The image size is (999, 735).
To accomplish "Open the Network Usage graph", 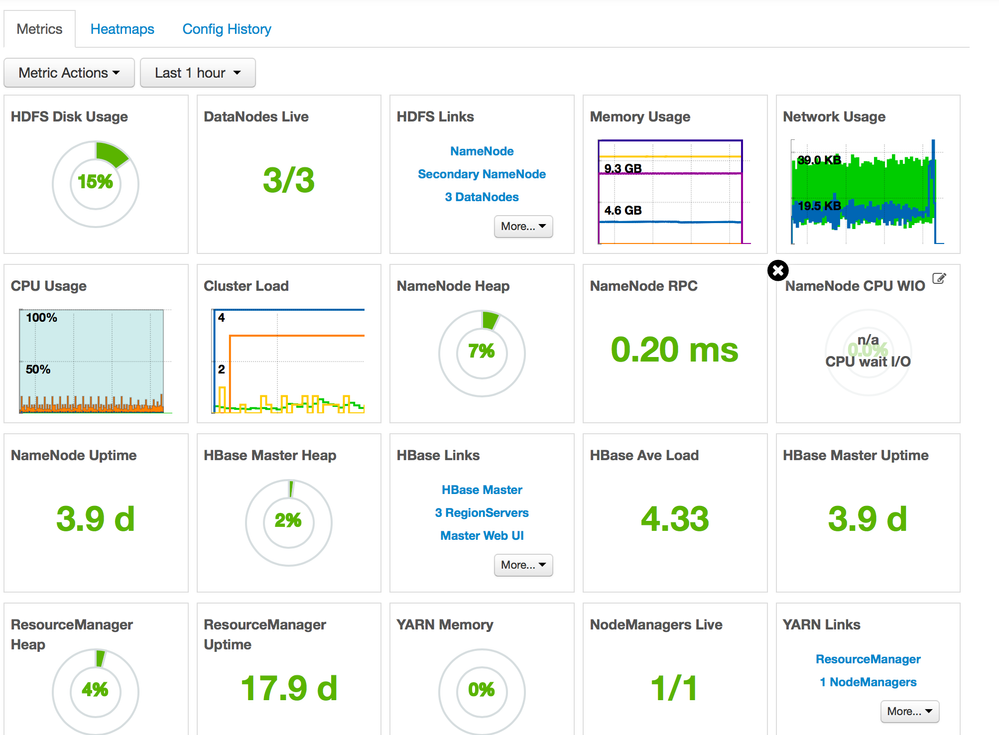I will coord(866,192).
